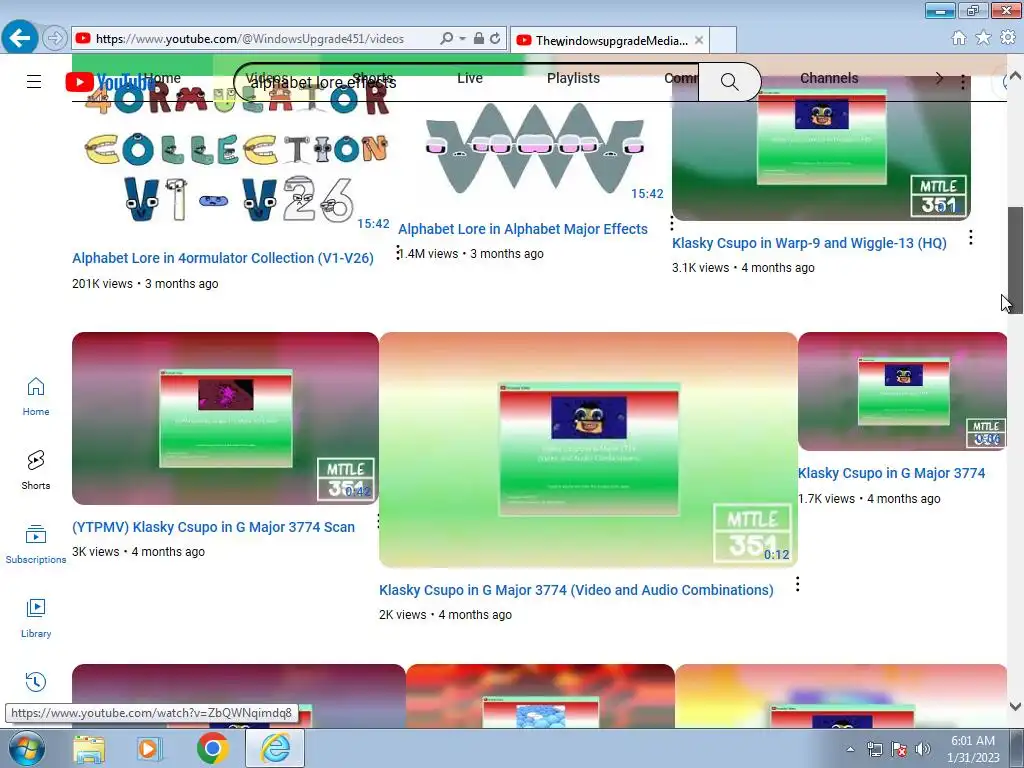Expand more channel tabs with right chevron
Image resolution: width=1024 pixels, height=768 pixels.
[939, 78]
